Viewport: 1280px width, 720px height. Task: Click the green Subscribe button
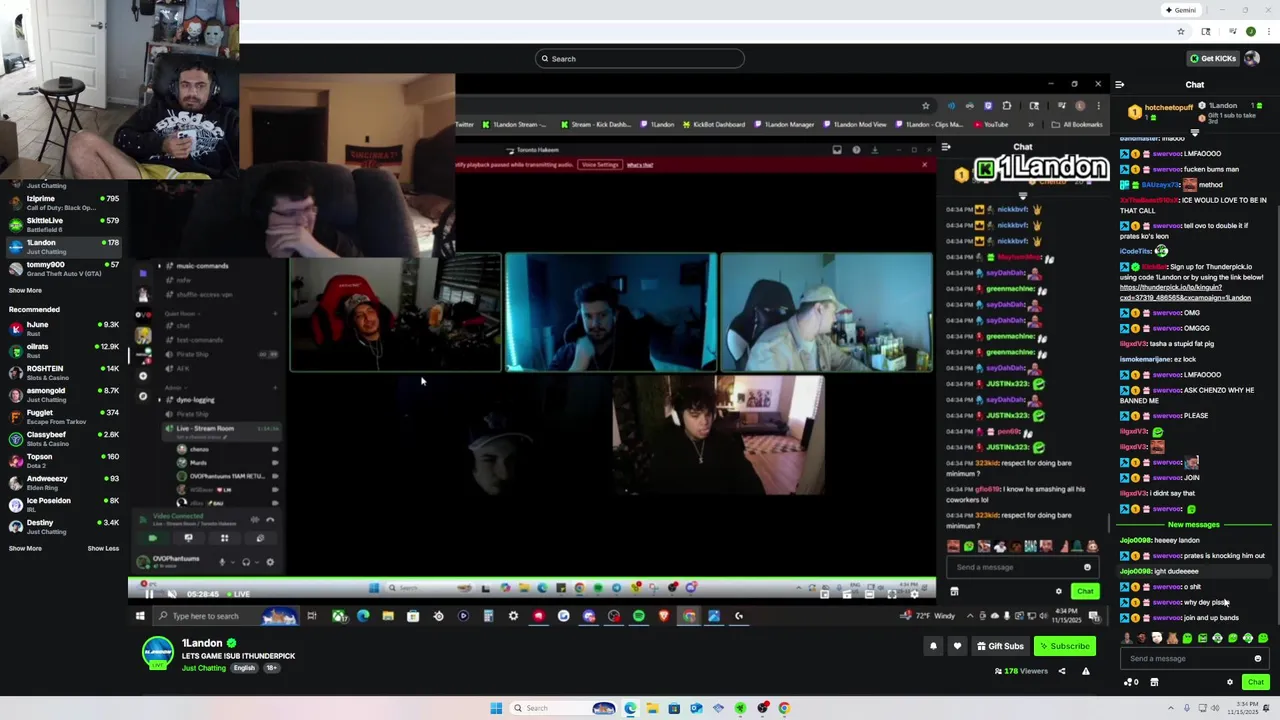1064,646
